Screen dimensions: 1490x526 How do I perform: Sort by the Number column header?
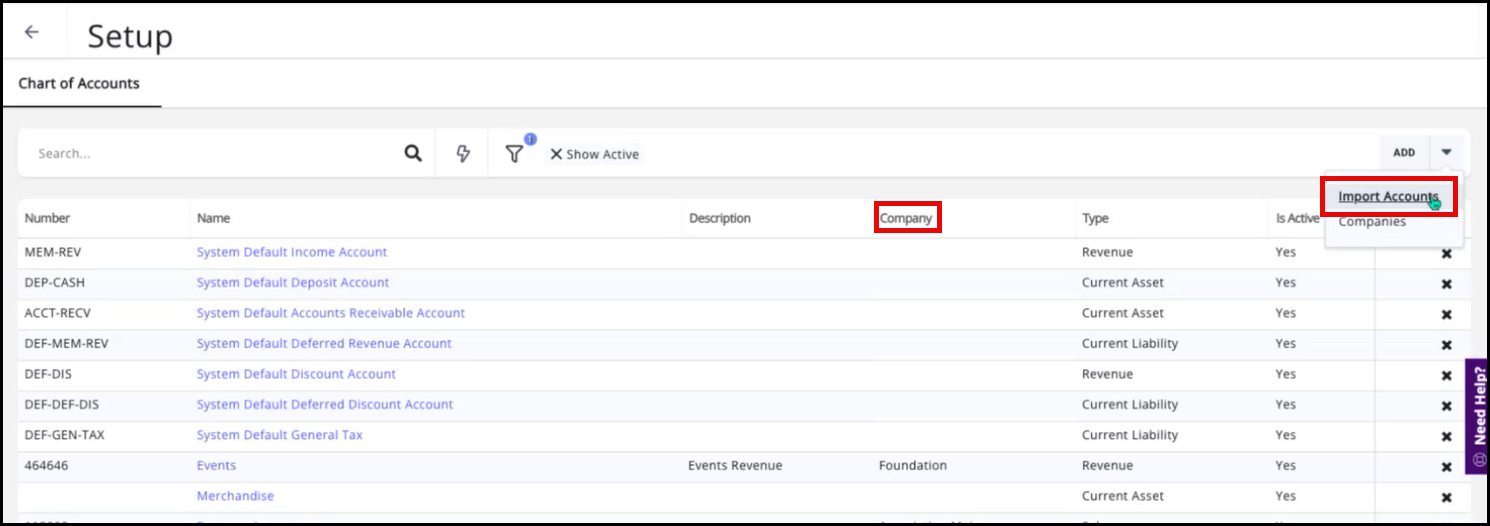click(47, 218)
